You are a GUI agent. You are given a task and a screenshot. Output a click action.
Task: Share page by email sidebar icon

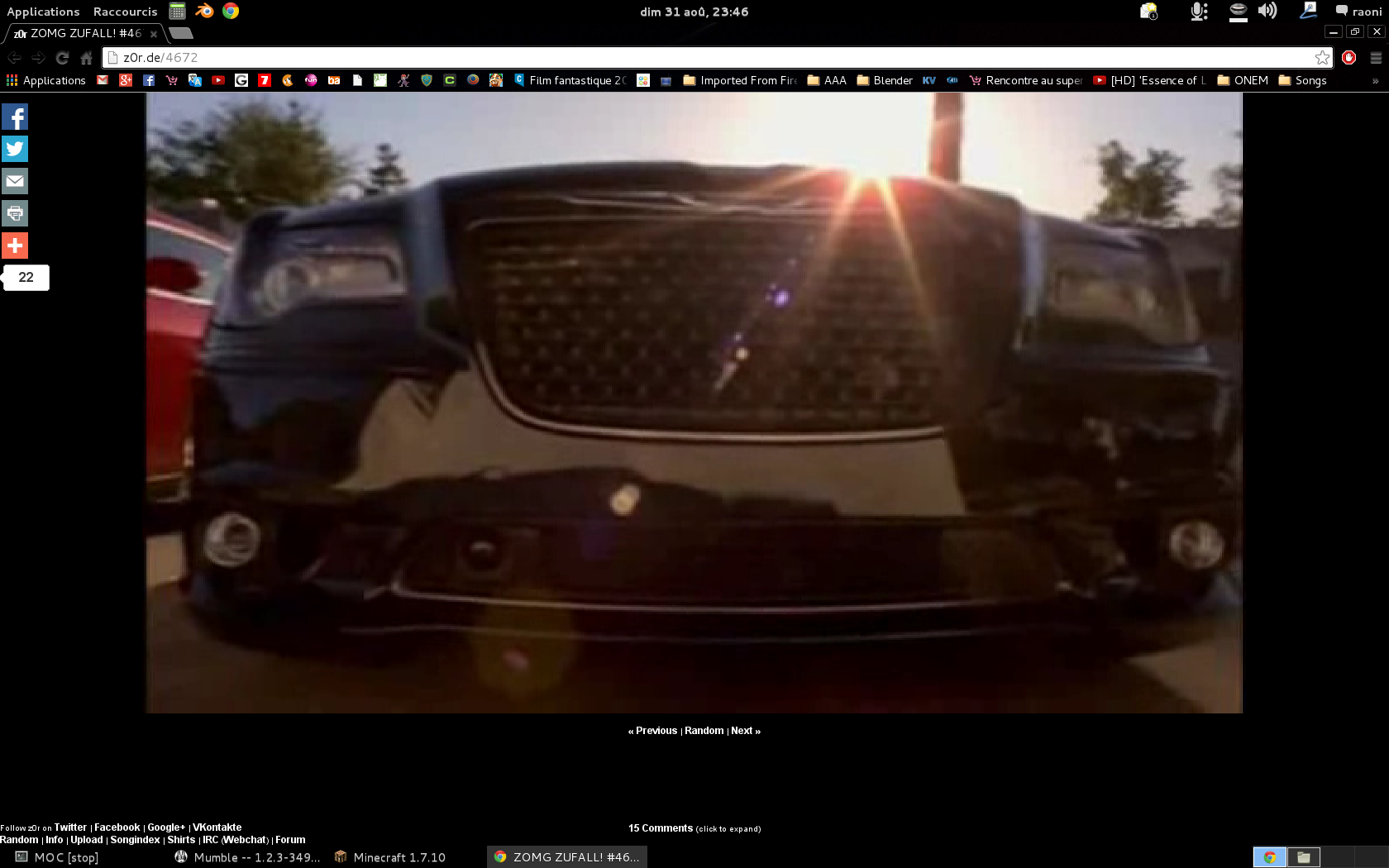click(15, 181)
